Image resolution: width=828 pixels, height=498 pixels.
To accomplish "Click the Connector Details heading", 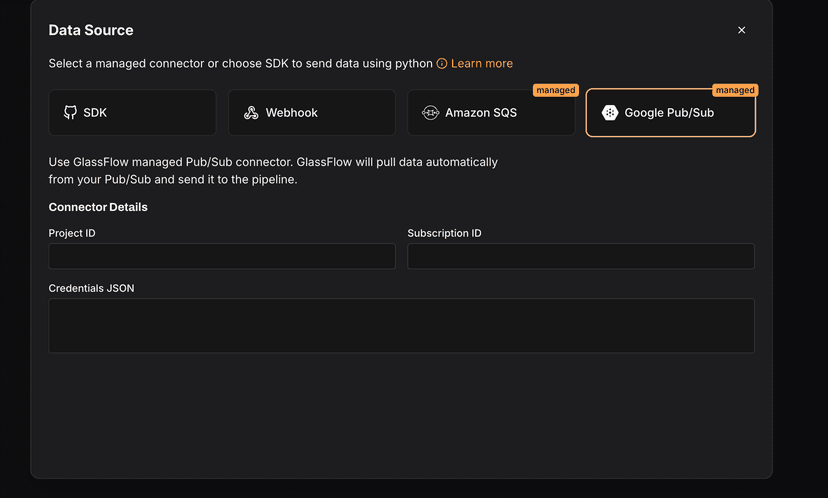I will click(98, 207).
